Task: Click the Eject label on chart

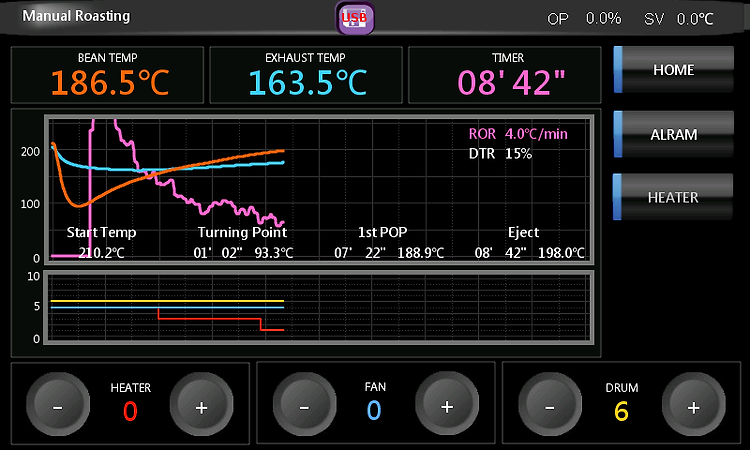Action: point(523,232)
